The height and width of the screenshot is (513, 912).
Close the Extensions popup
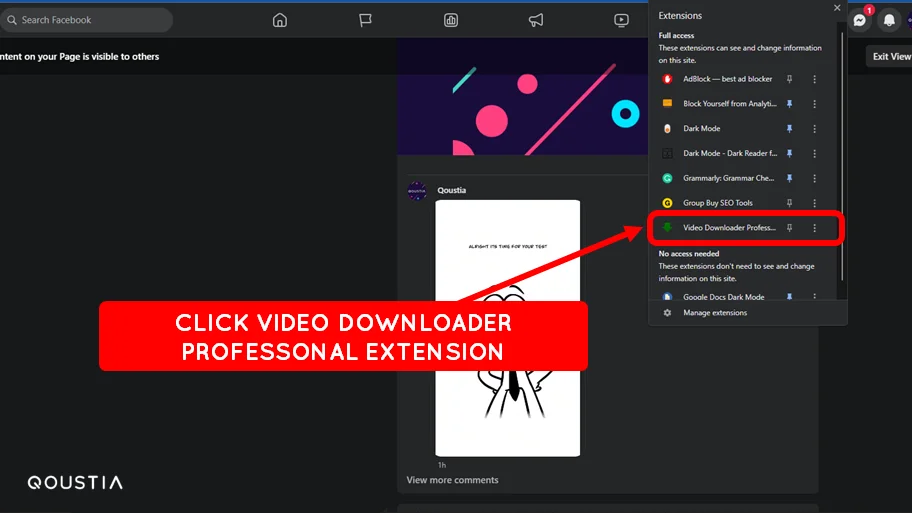tap(837, 8)
